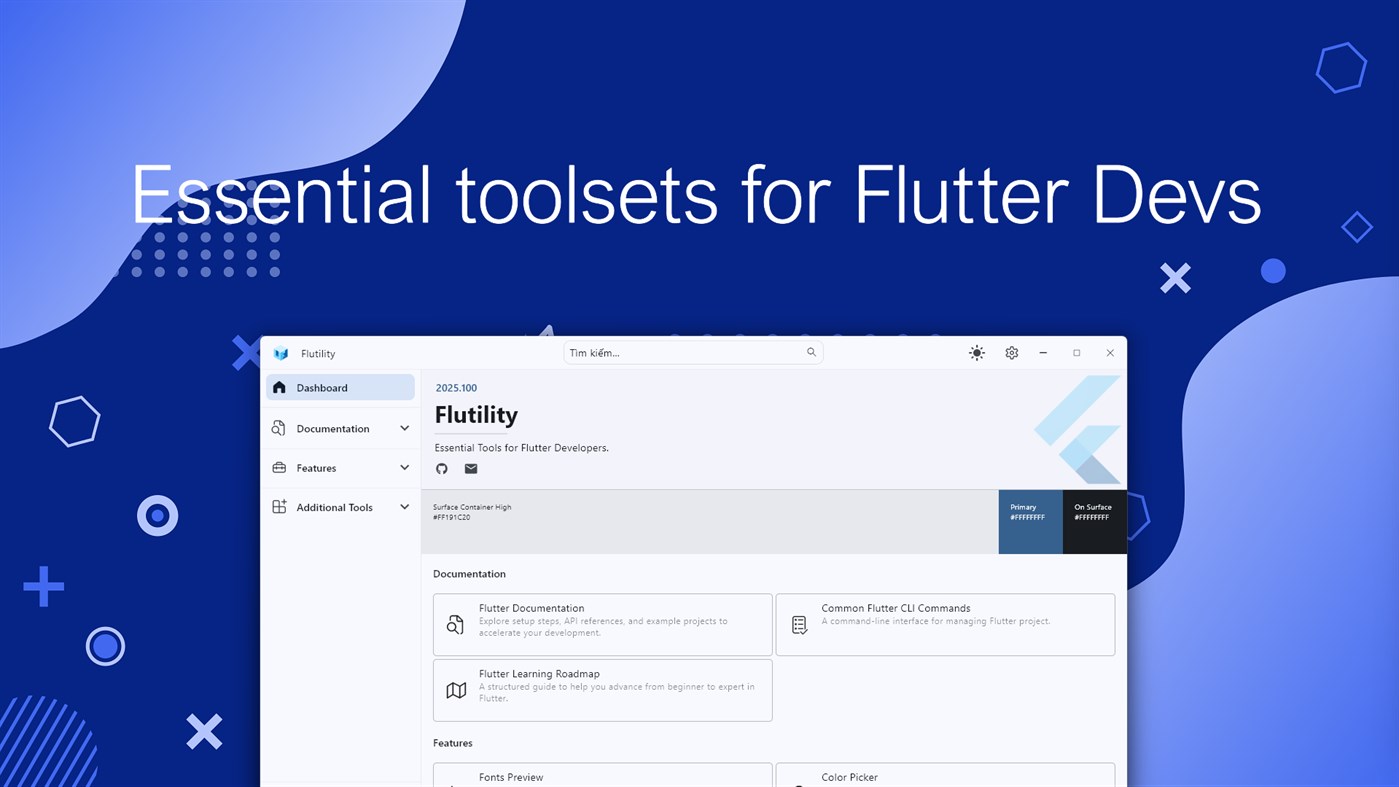Select Documentation in the sidebar
This screenshot has height=787, width=1399.
[340, 428]
